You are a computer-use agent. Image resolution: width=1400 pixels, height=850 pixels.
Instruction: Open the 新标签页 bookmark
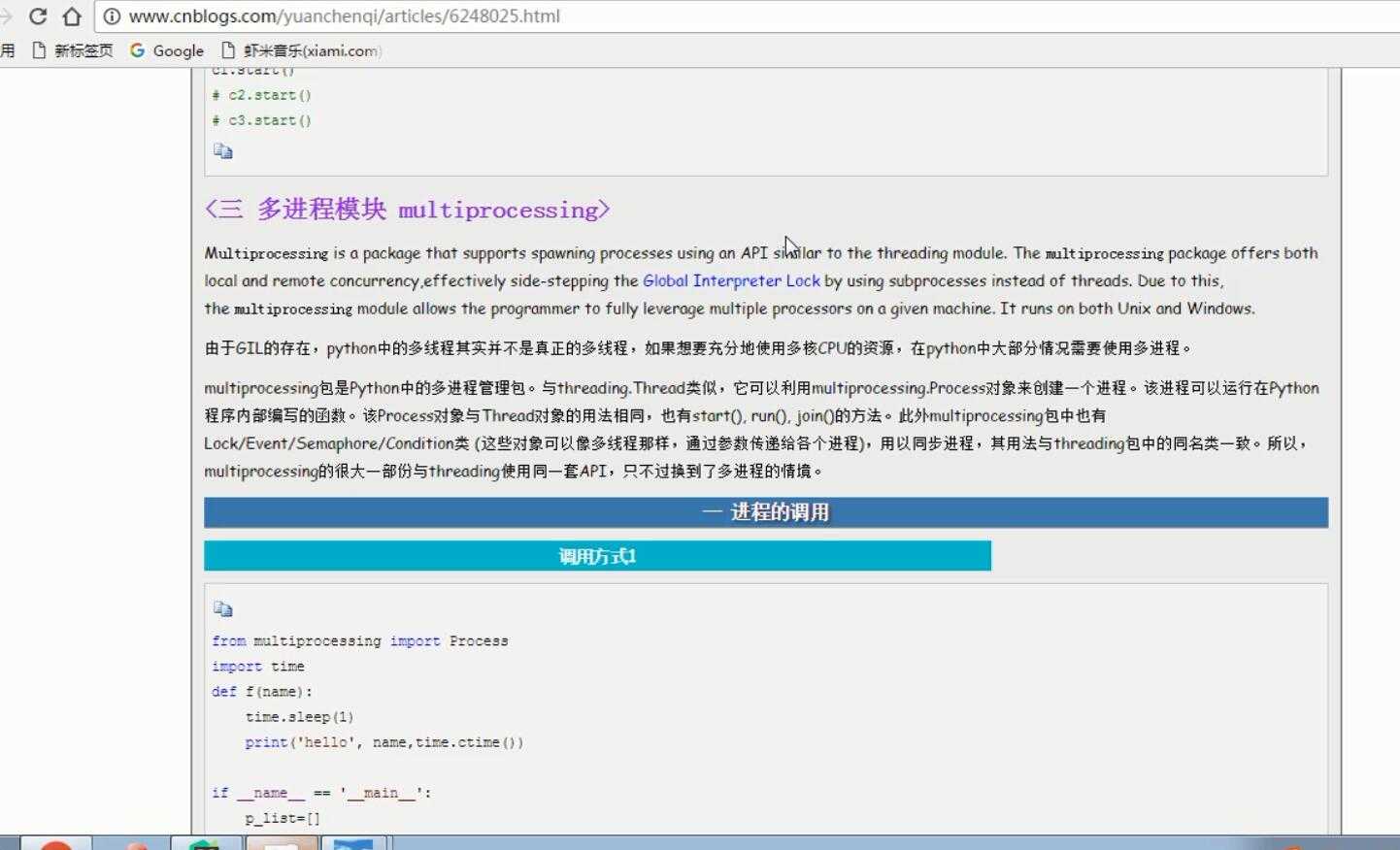point(73,50)
